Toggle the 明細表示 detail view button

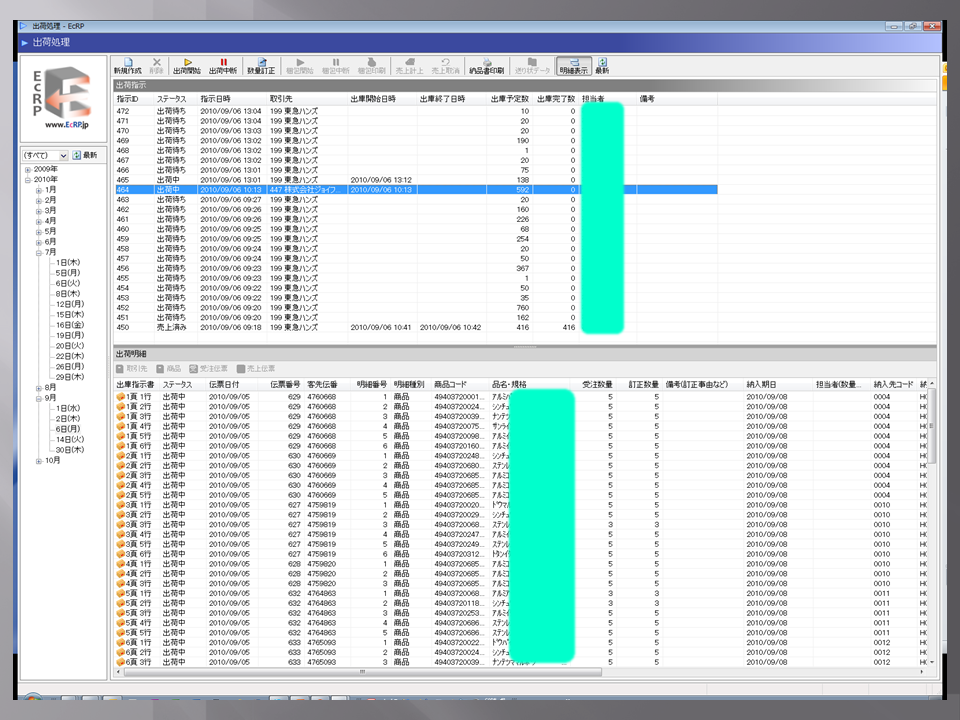click(x=574, y=66)
